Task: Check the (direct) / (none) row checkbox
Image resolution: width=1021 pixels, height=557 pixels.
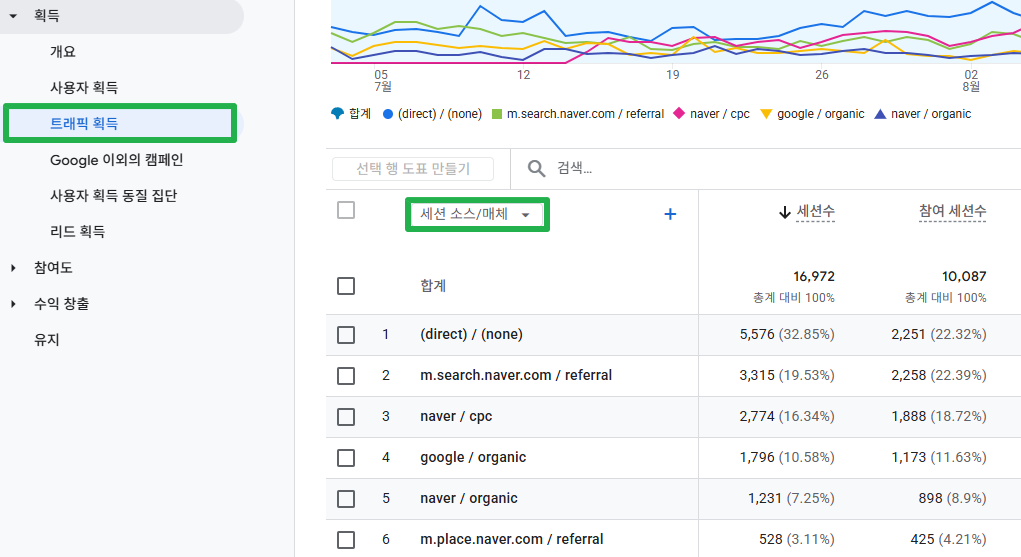Action: [346, 335]
